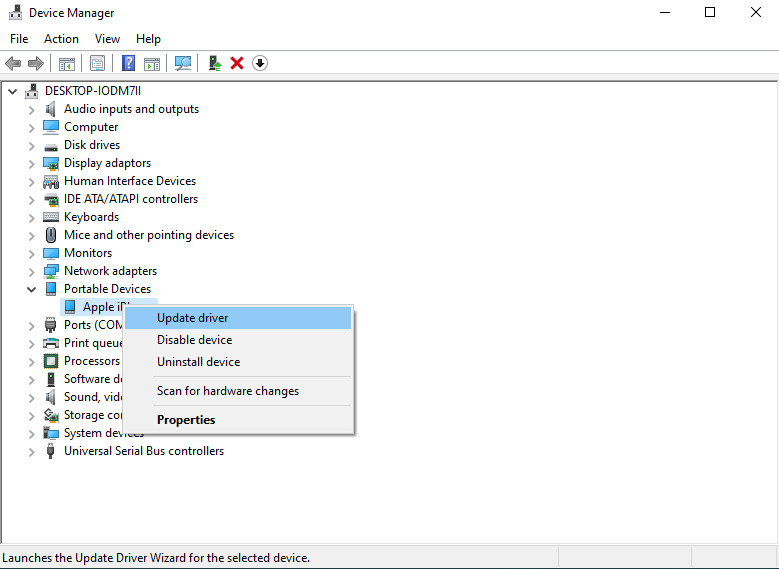Click the Disk drives icon
The image size is (779, 569).
51,147
